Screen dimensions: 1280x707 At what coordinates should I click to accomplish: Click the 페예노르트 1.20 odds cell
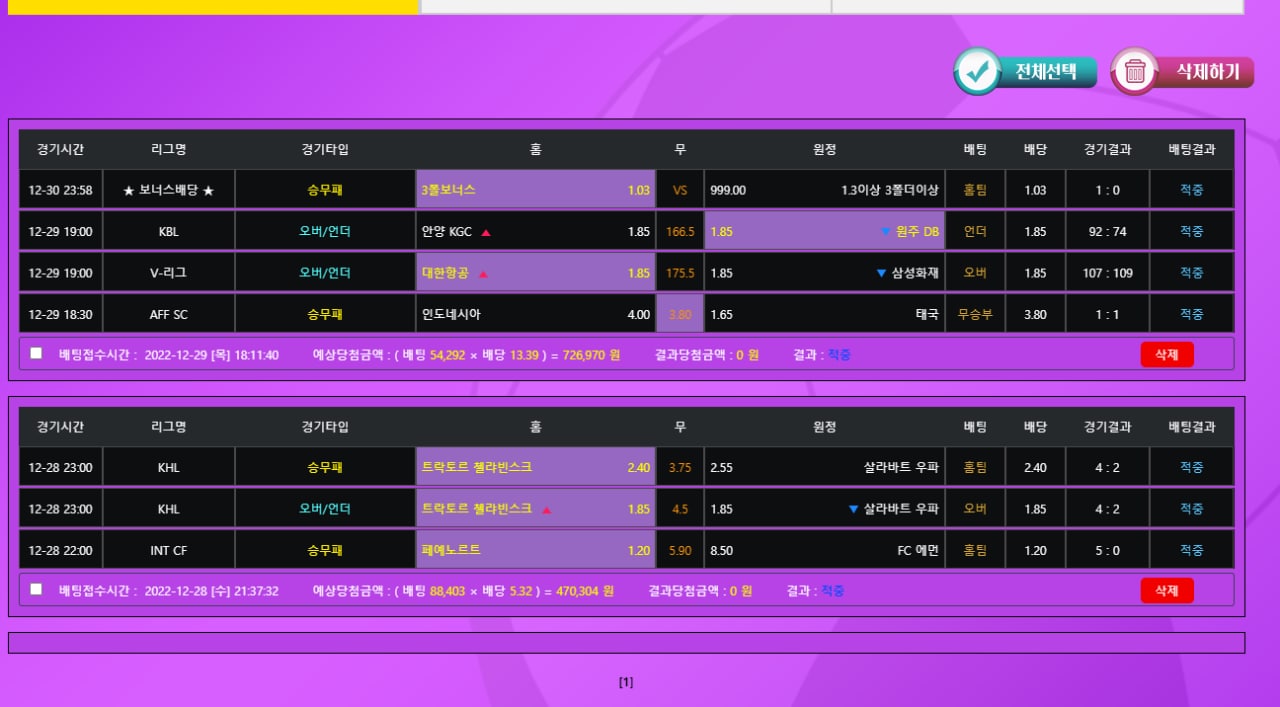535,550
